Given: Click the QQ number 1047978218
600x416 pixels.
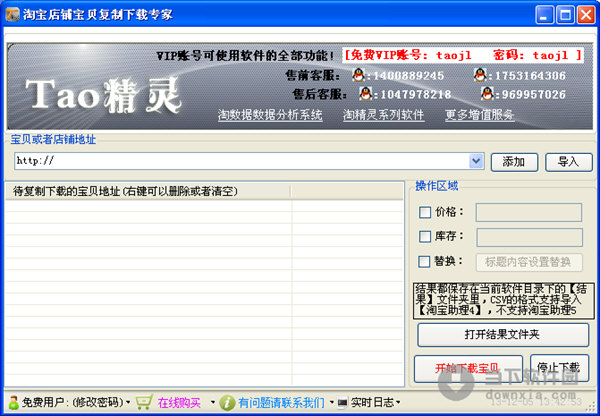Looking at the screenshot, I should (x=416, y=94).
